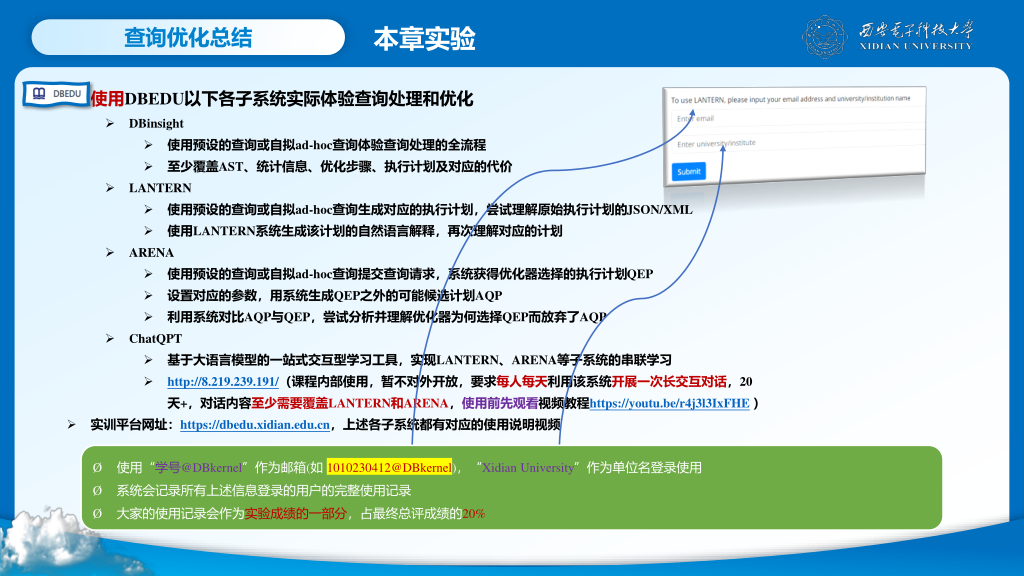Click the DBinsight bullet heading
Image resolution: width=1024 pixels, height=576 pixels.
156,123
